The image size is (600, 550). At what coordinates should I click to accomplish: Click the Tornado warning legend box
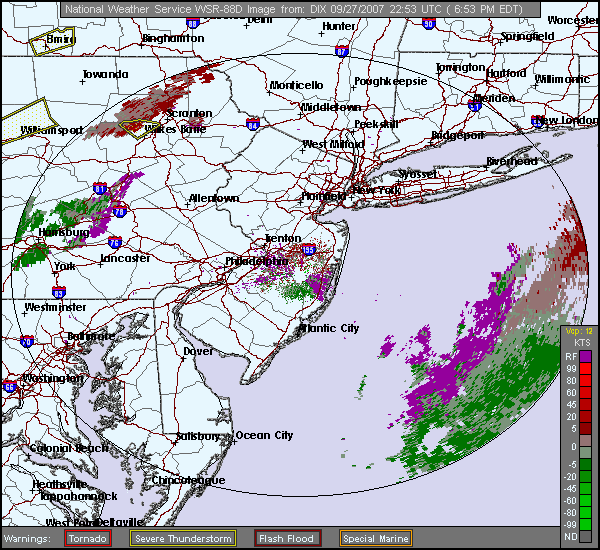88,538
